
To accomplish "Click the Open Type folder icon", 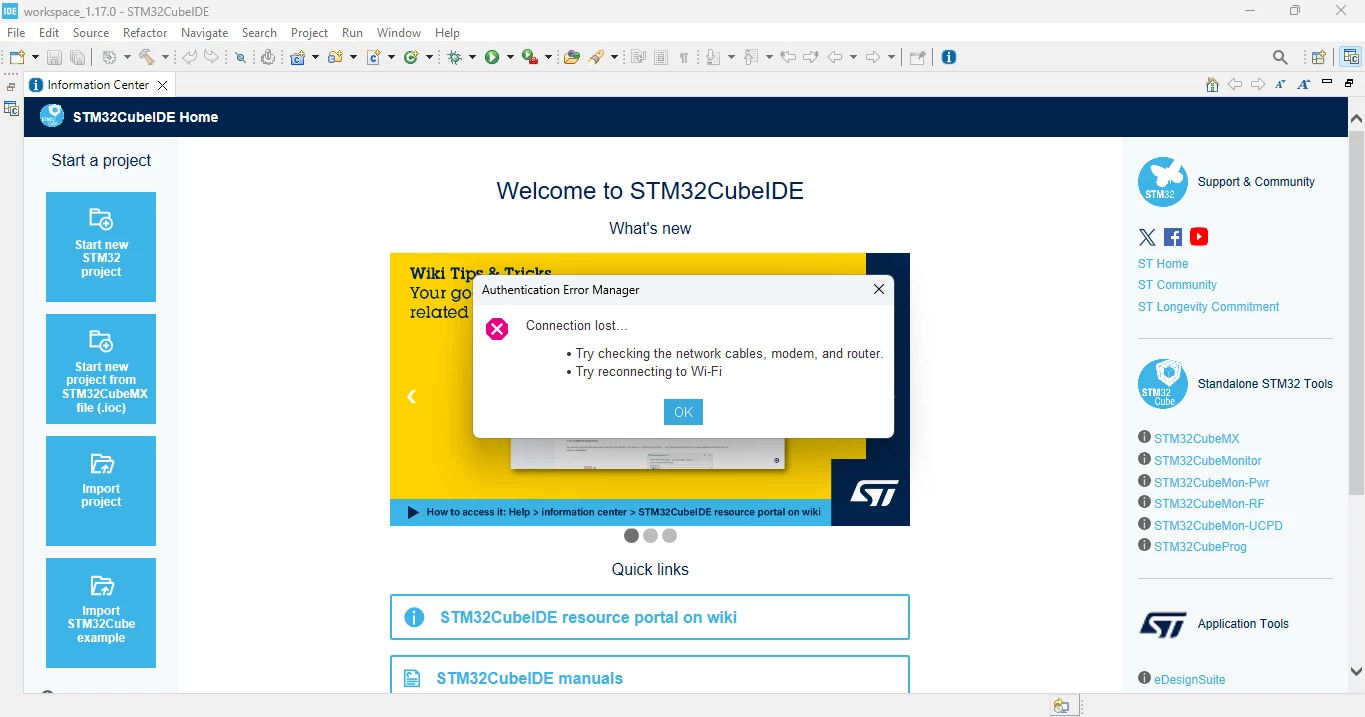I will point(572,57).
